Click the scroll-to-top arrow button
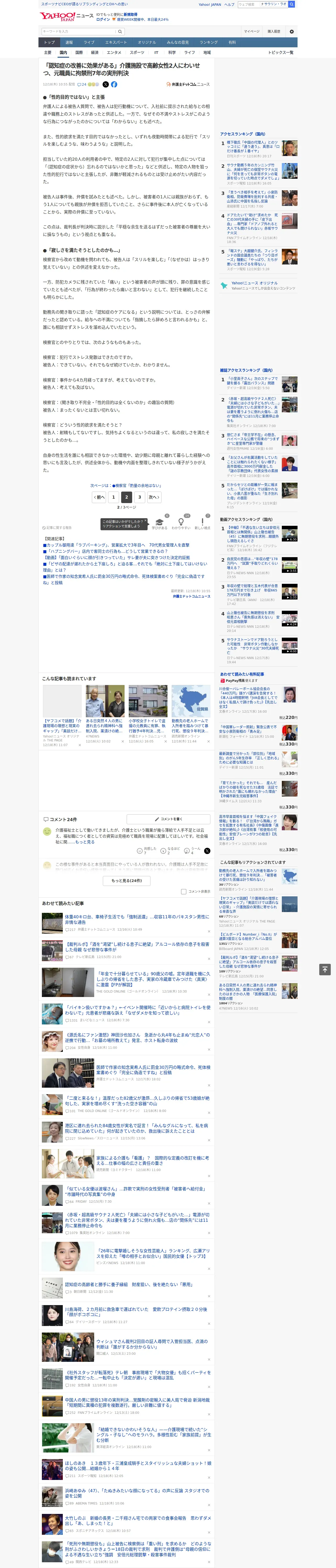Viewport: 336px width, 1568px height. pyautogui.click(x=325, y=969)
